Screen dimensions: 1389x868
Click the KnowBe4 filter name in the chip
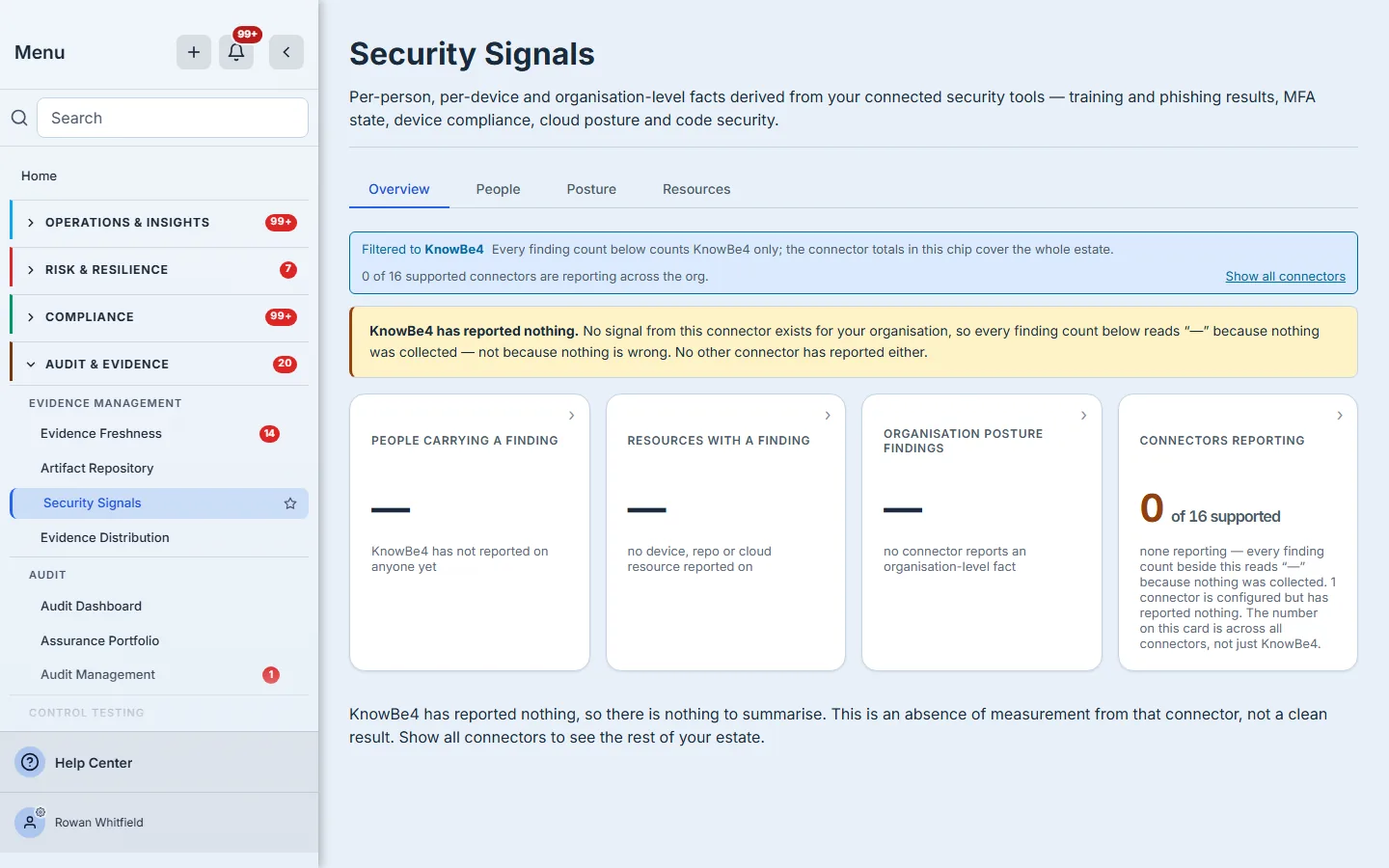pos(454,250)
